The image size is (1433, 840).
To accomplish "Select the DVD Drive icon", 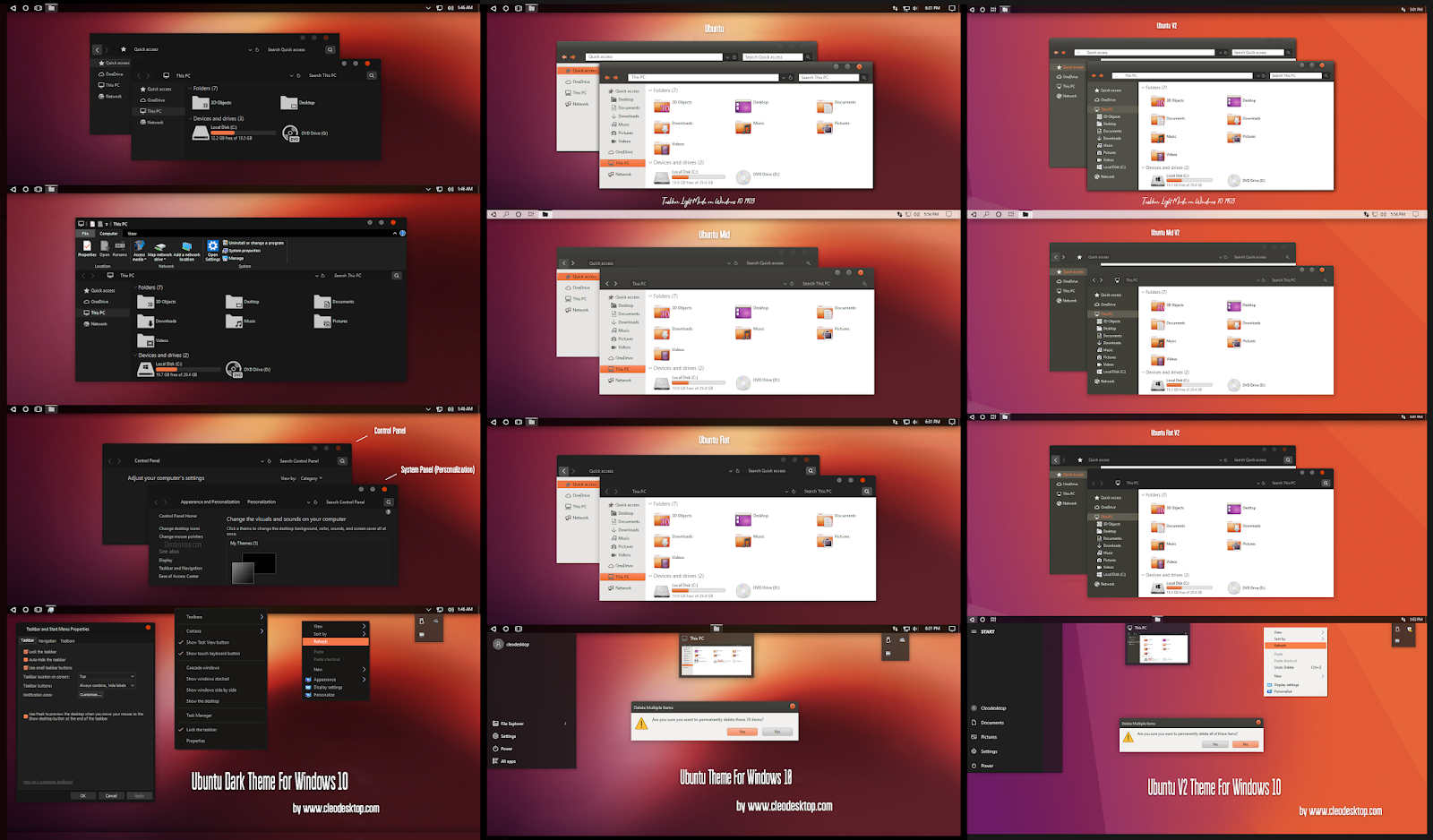I will (x=235, y=368).
